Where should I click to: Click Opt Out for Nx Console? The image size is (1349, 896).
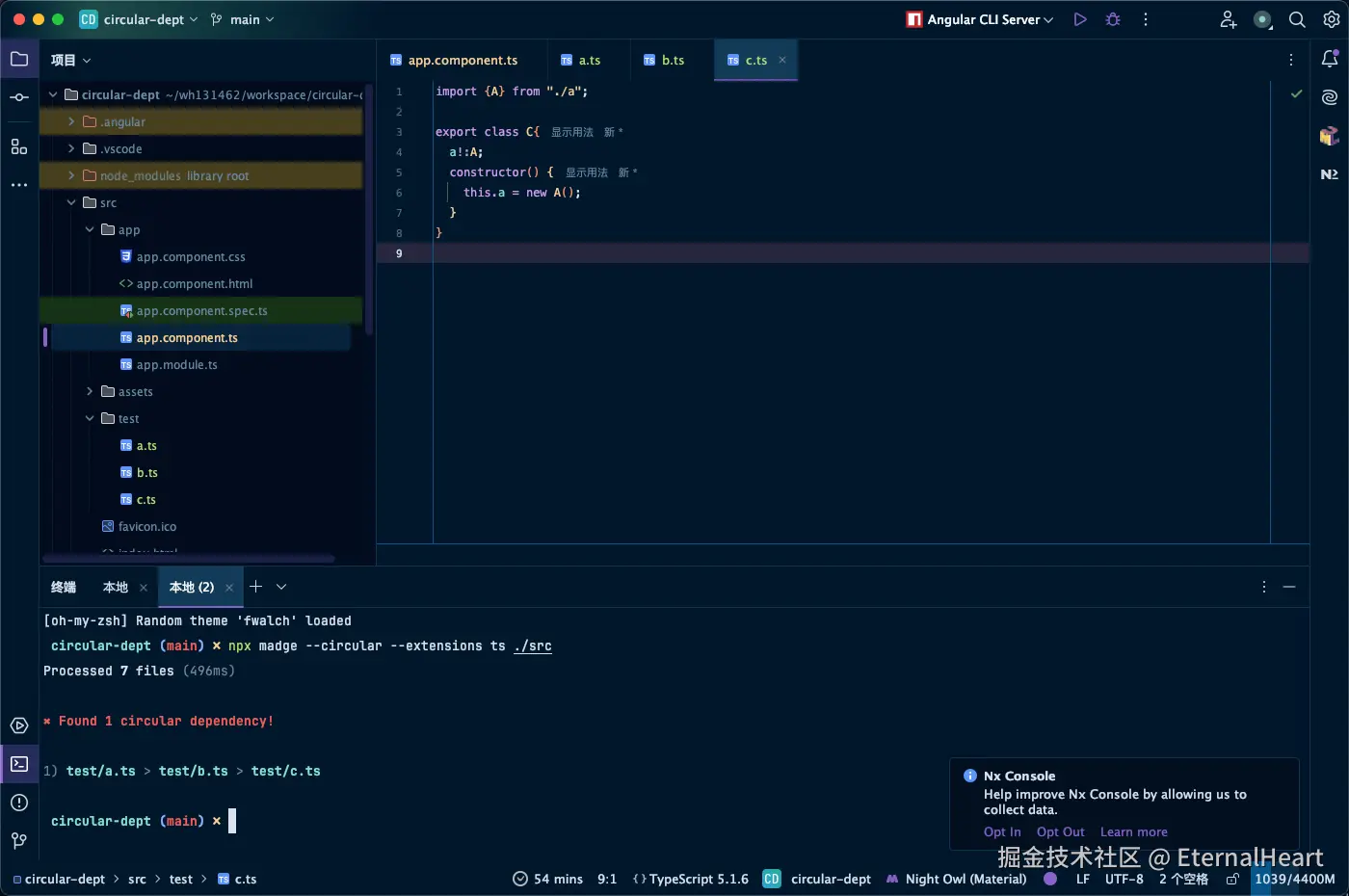tap(1061, 832)
